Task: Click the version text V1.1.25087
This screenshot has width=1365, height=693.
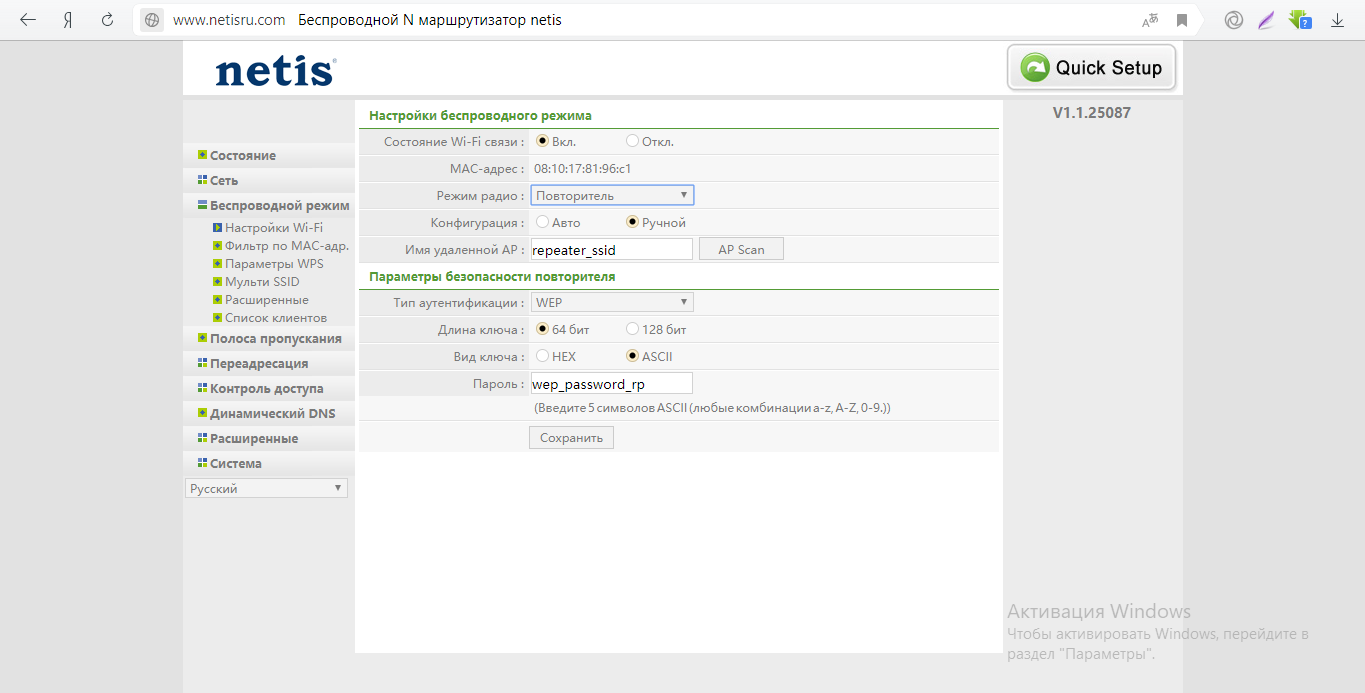Action: point(1092,113)
